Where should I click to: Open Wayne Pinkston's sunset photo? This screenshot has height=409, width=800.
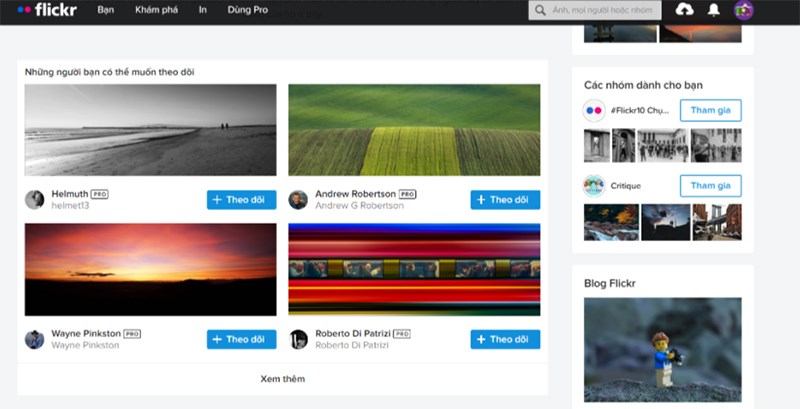point(151,270)
